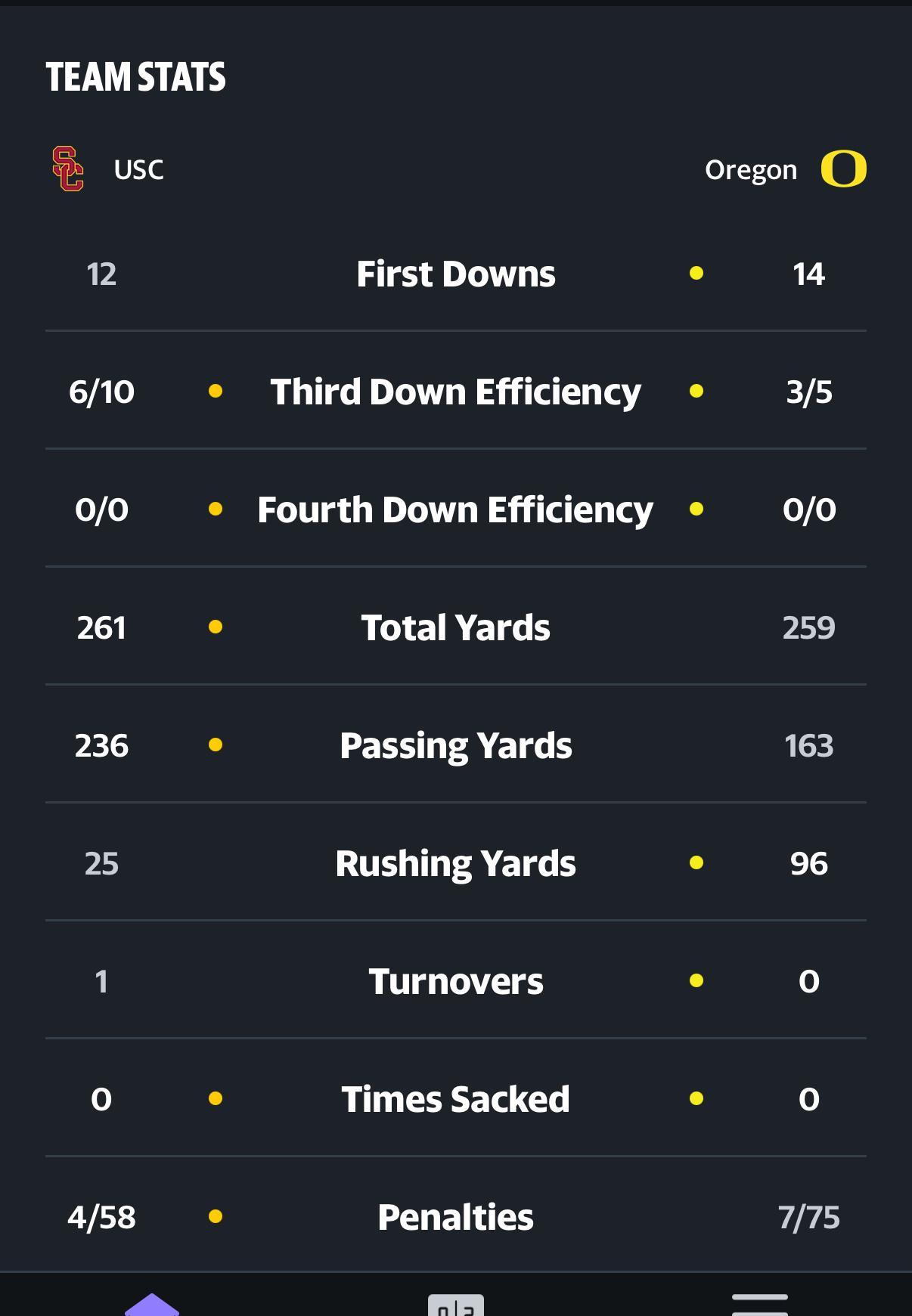Open the scores icon in bottom navigation

point(455,1305)
